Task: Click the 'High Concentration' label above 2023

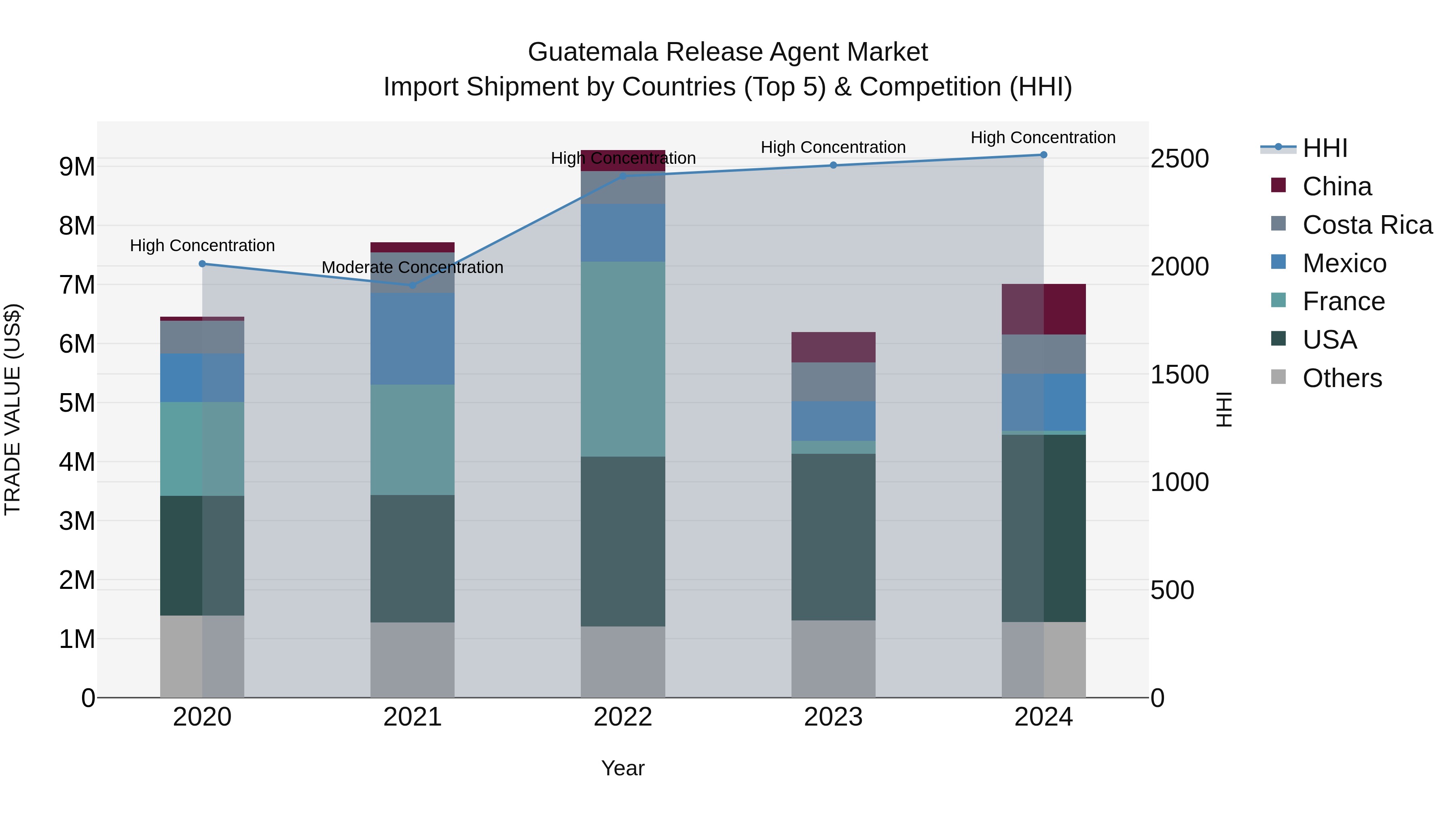Action: point(833,148)
